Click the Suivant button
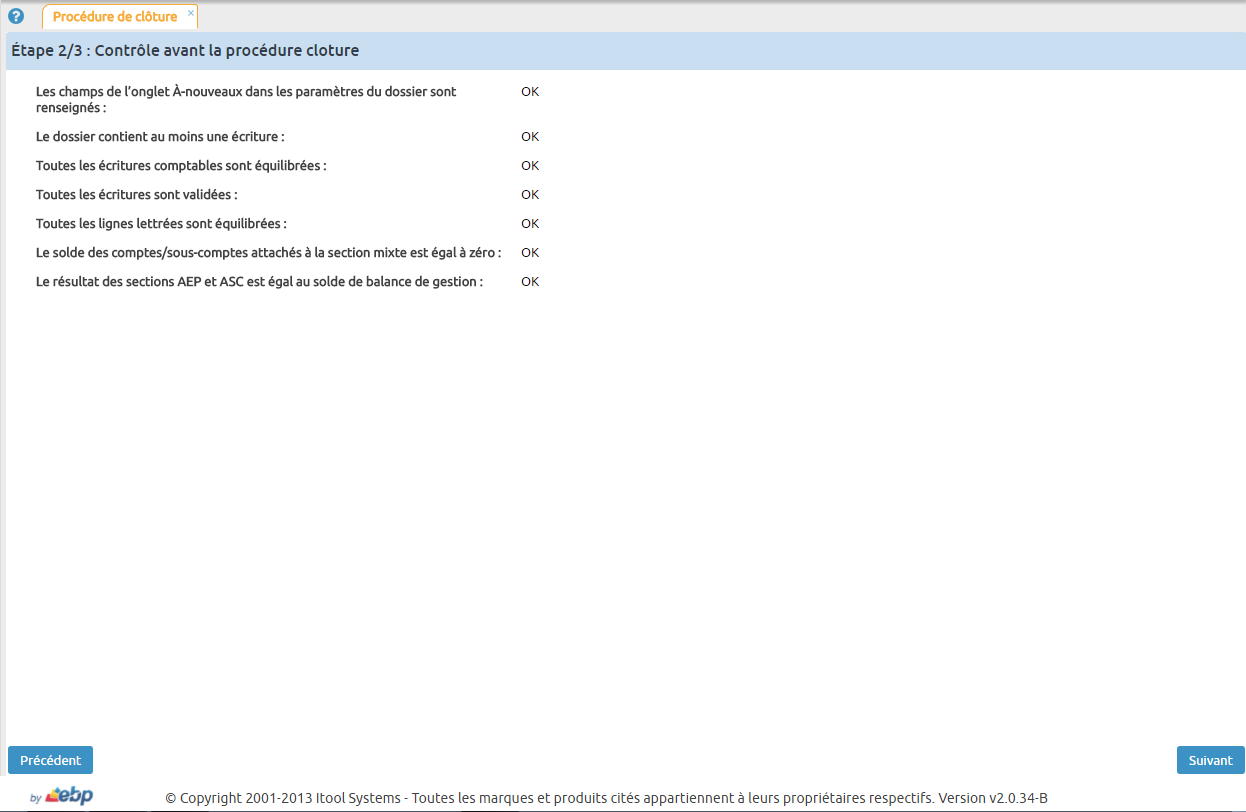Viewport: 1246px width, 812px height. pyautogui.click(x=1210, y=760)
